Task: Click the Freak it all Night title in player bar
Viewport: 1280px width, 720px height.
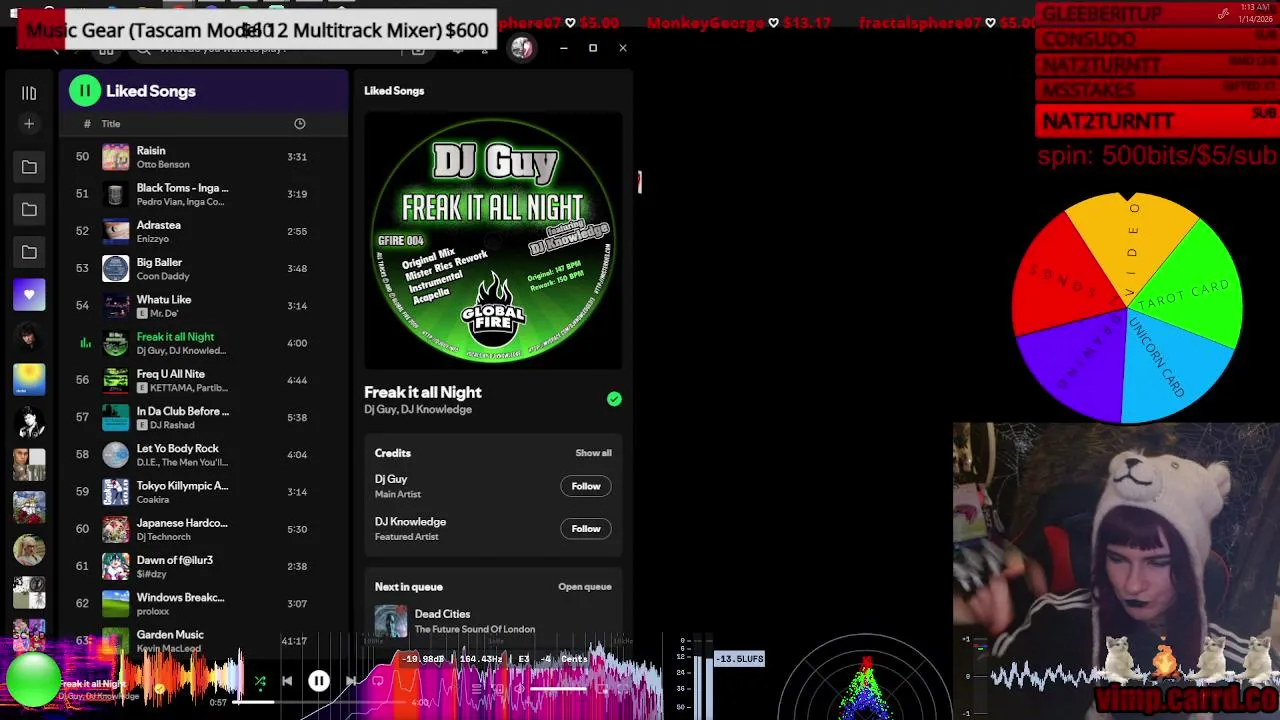Action: point(93,684)
